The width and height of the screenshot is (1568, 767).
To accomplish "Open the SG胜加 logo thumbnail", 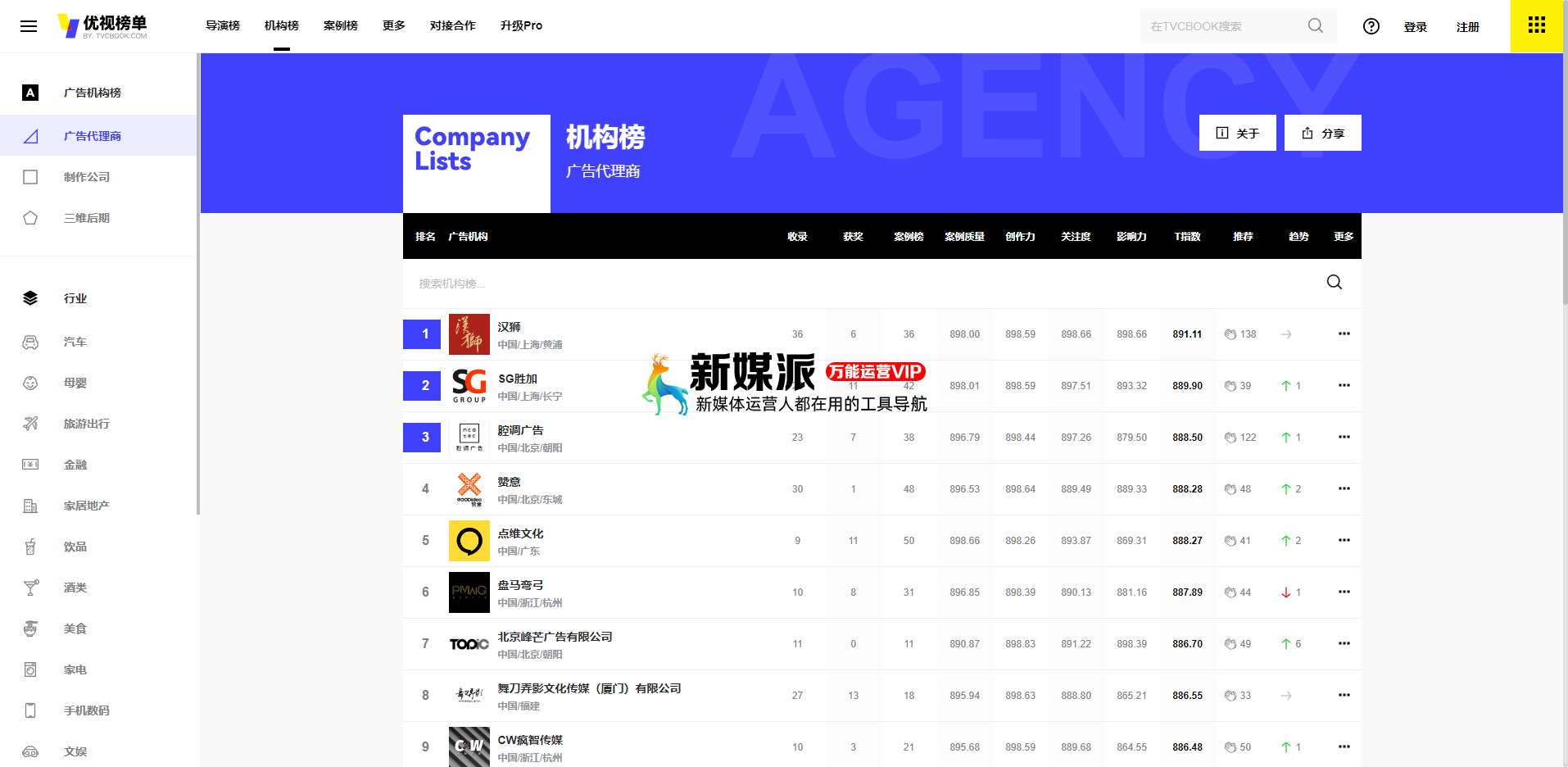I will 469,386.
